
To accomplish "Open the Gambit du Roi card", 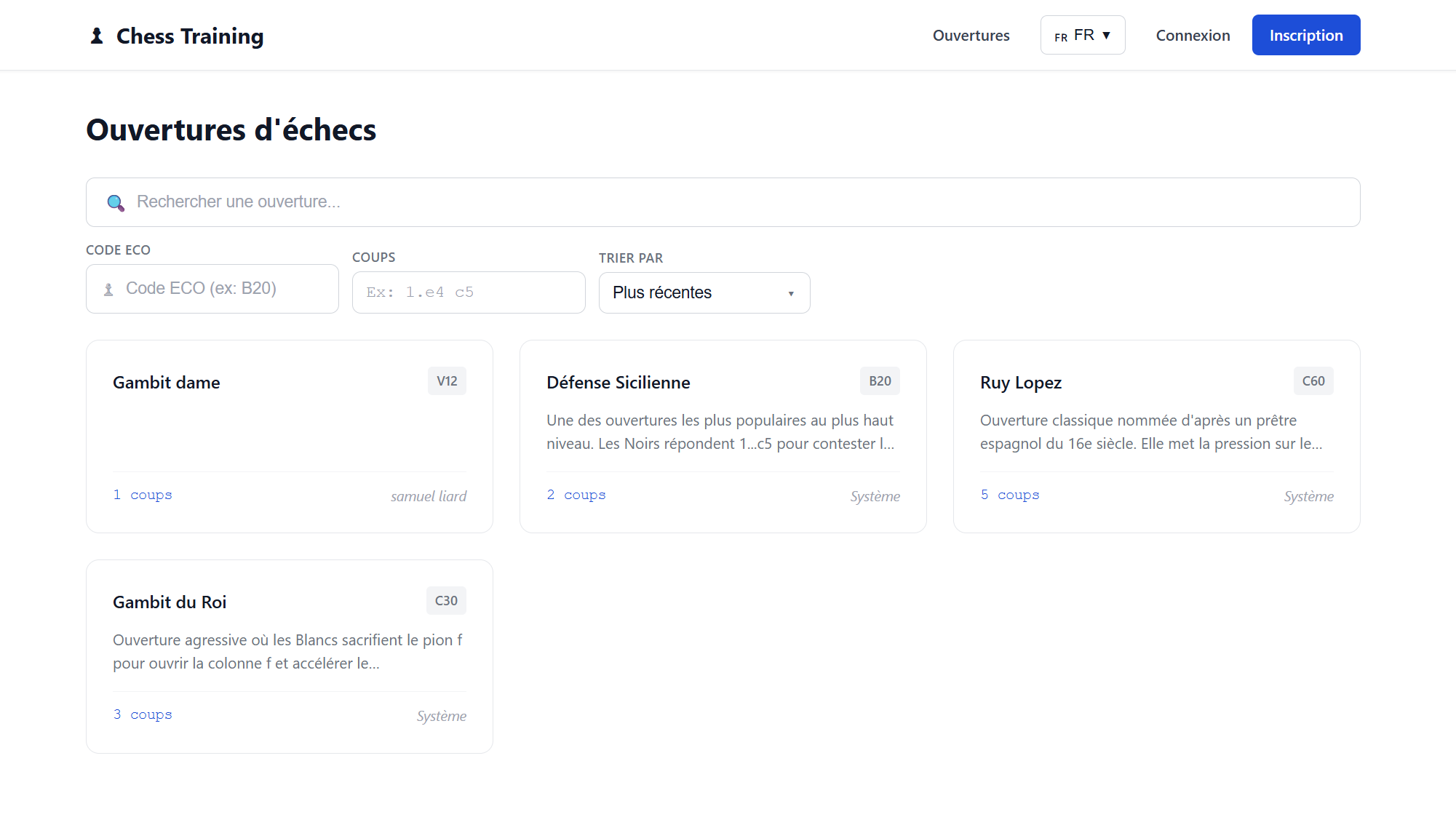I will click(289, 656).
